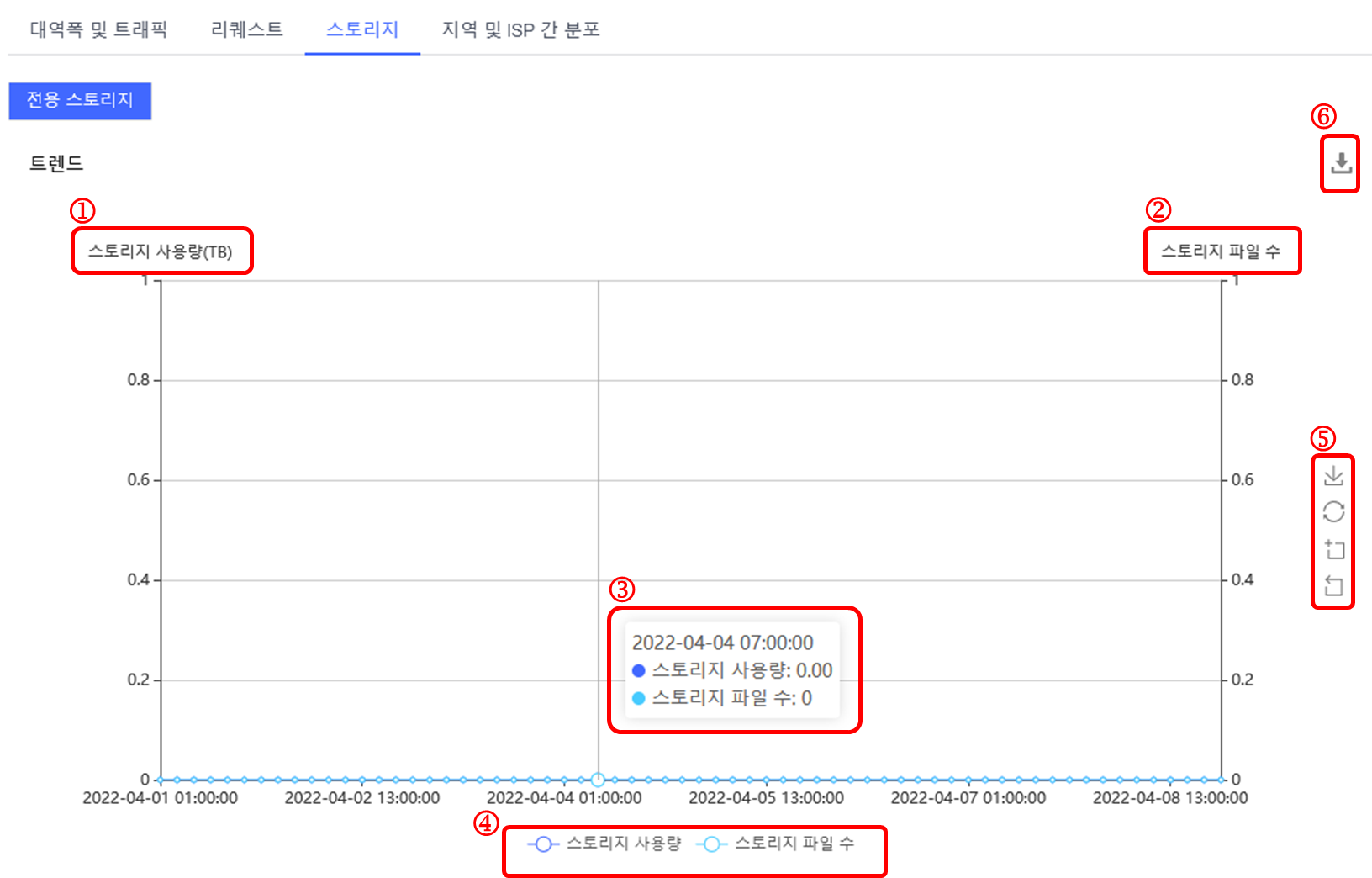Save the chart as an image
This screenshot has height=878, width=1372.
point(1332,475)
